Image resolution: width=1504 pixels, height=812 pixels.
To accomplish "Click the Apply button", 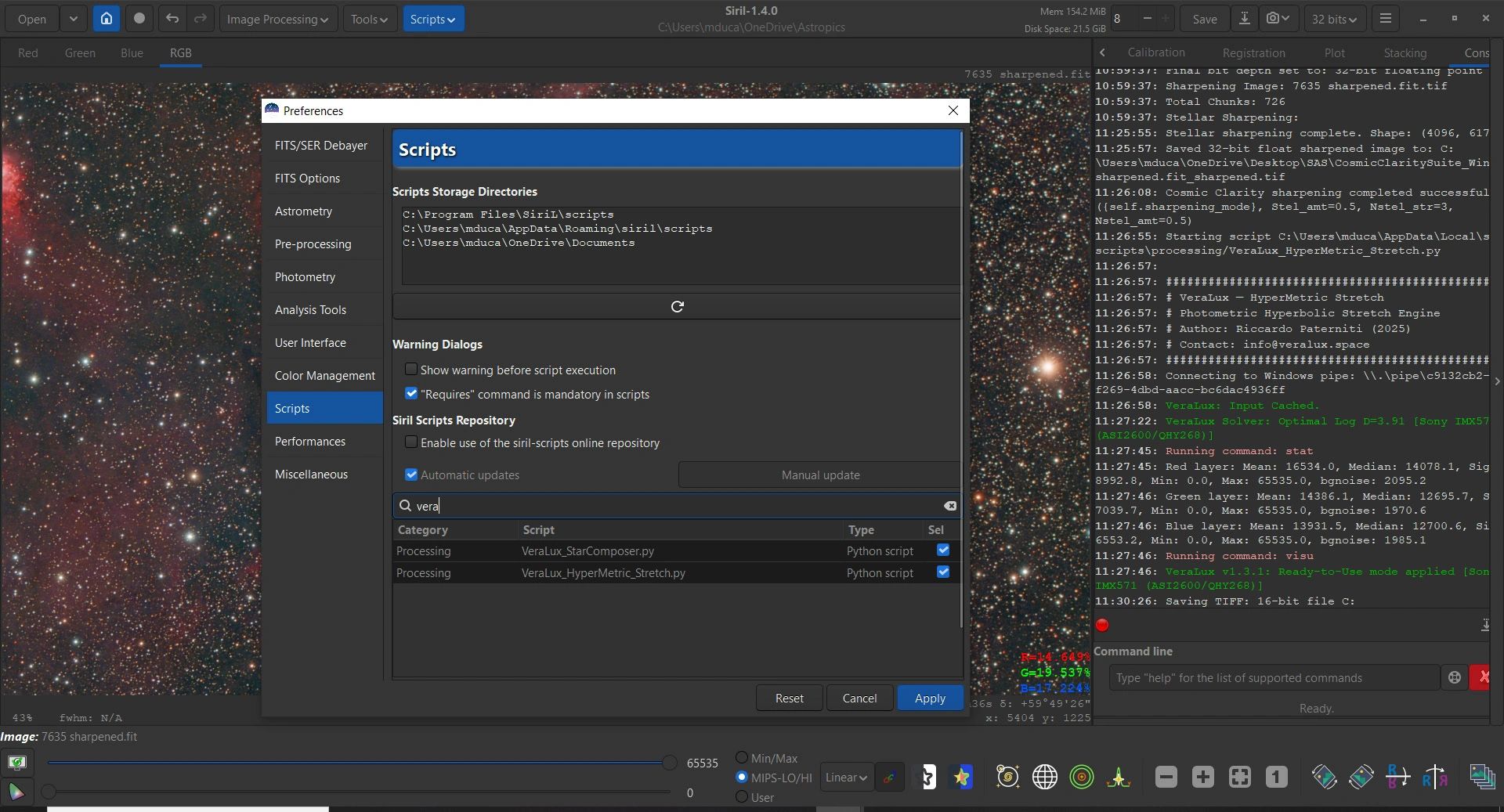I will point(930,698).
